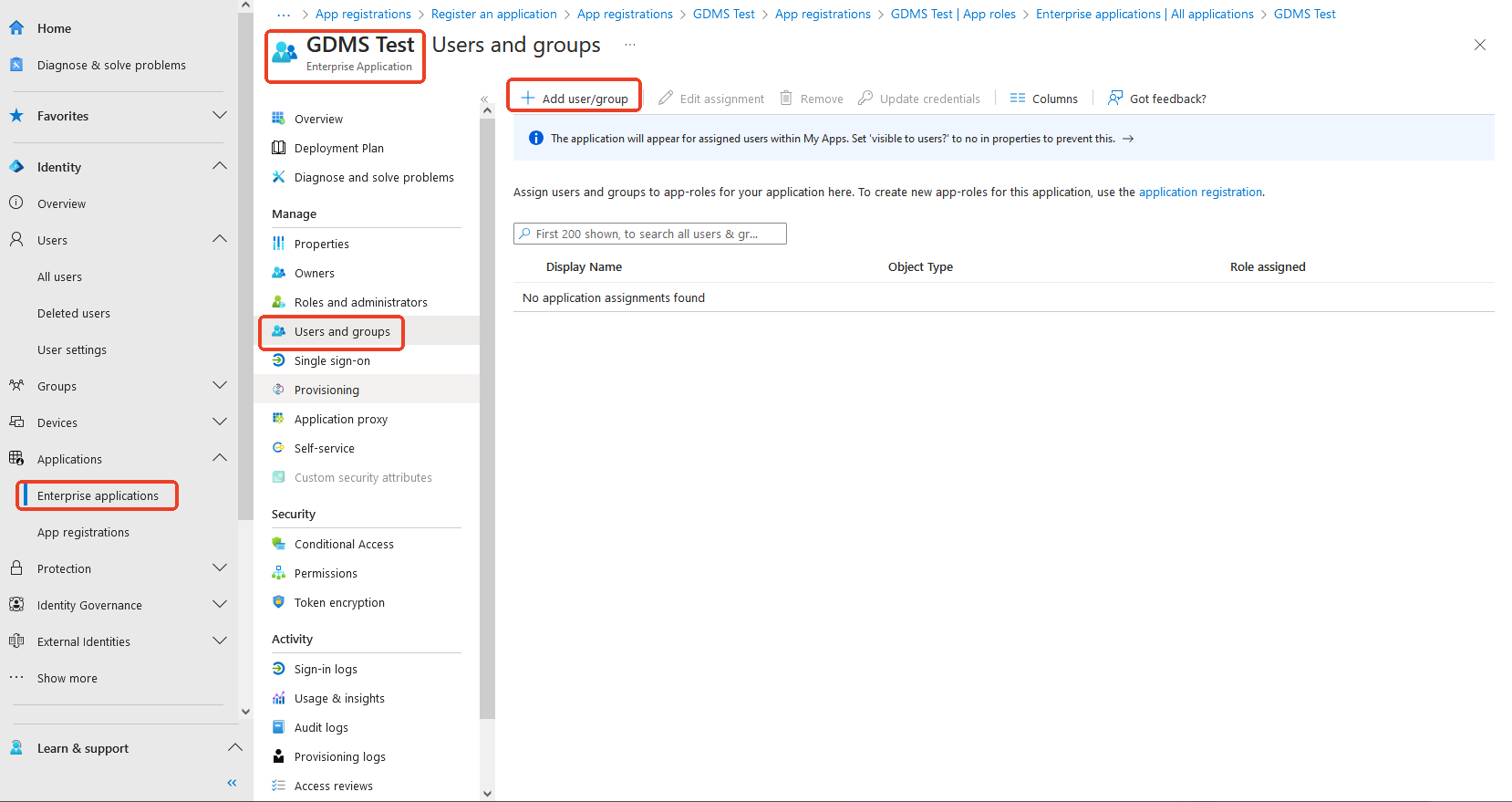This screenshot has height=802, width=1512.
Task: Follow the application registration link
Action: point(1200,192)
